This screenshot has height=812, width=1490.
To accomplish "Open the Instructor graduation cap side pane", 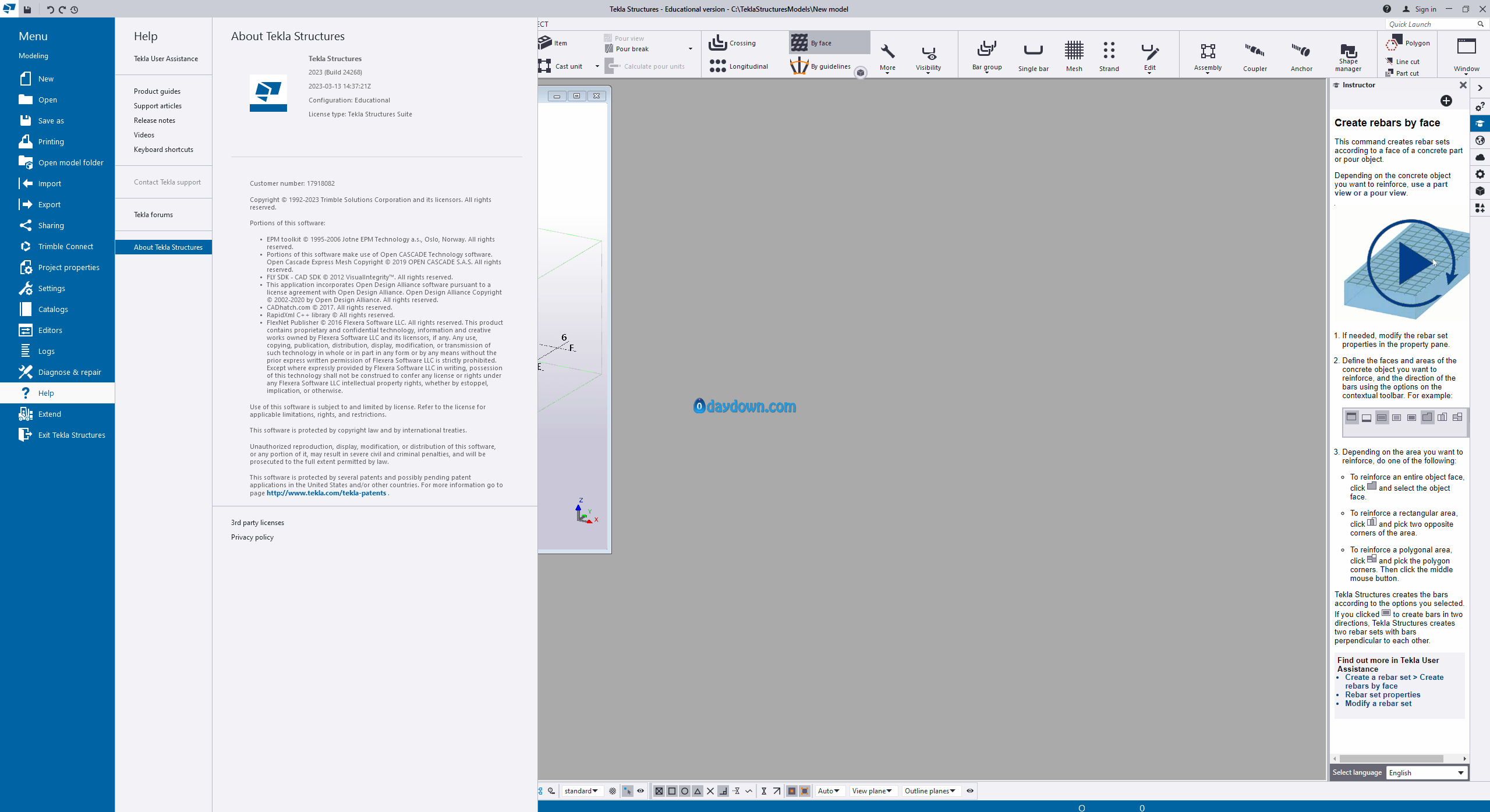I will pos(1480,123).
